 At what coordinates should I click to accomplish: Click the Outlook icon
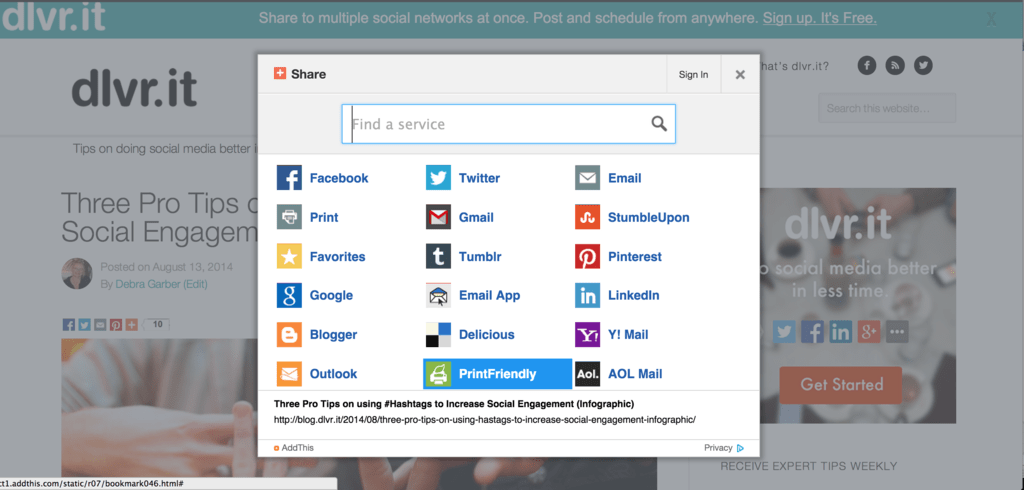tap(289, 374)
